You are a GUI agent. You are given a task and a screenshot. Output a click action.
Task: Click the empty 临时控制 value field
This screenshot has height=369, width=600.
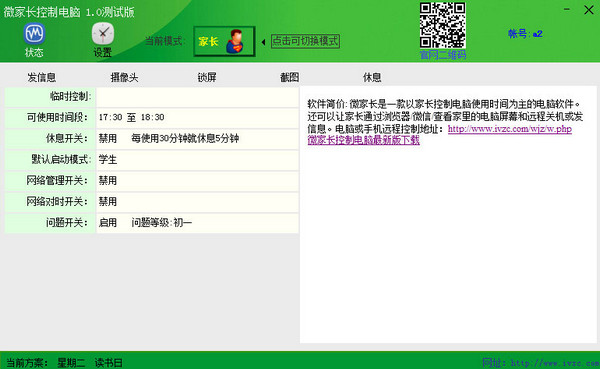197,97
